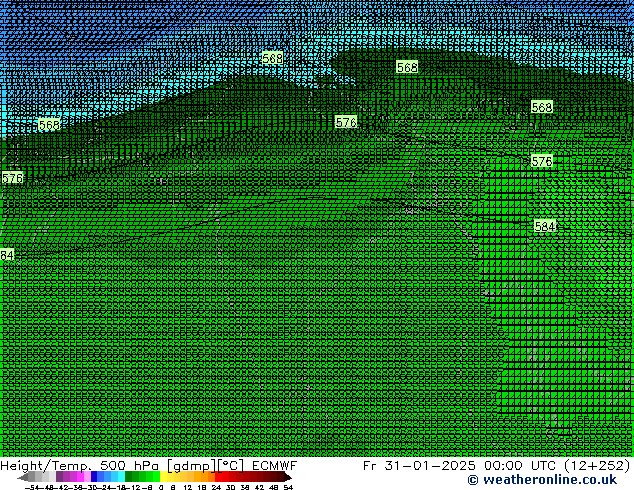Click the [°C] unit label
Viewport: 634px width, 490px height.
click(x=230, y=466)
